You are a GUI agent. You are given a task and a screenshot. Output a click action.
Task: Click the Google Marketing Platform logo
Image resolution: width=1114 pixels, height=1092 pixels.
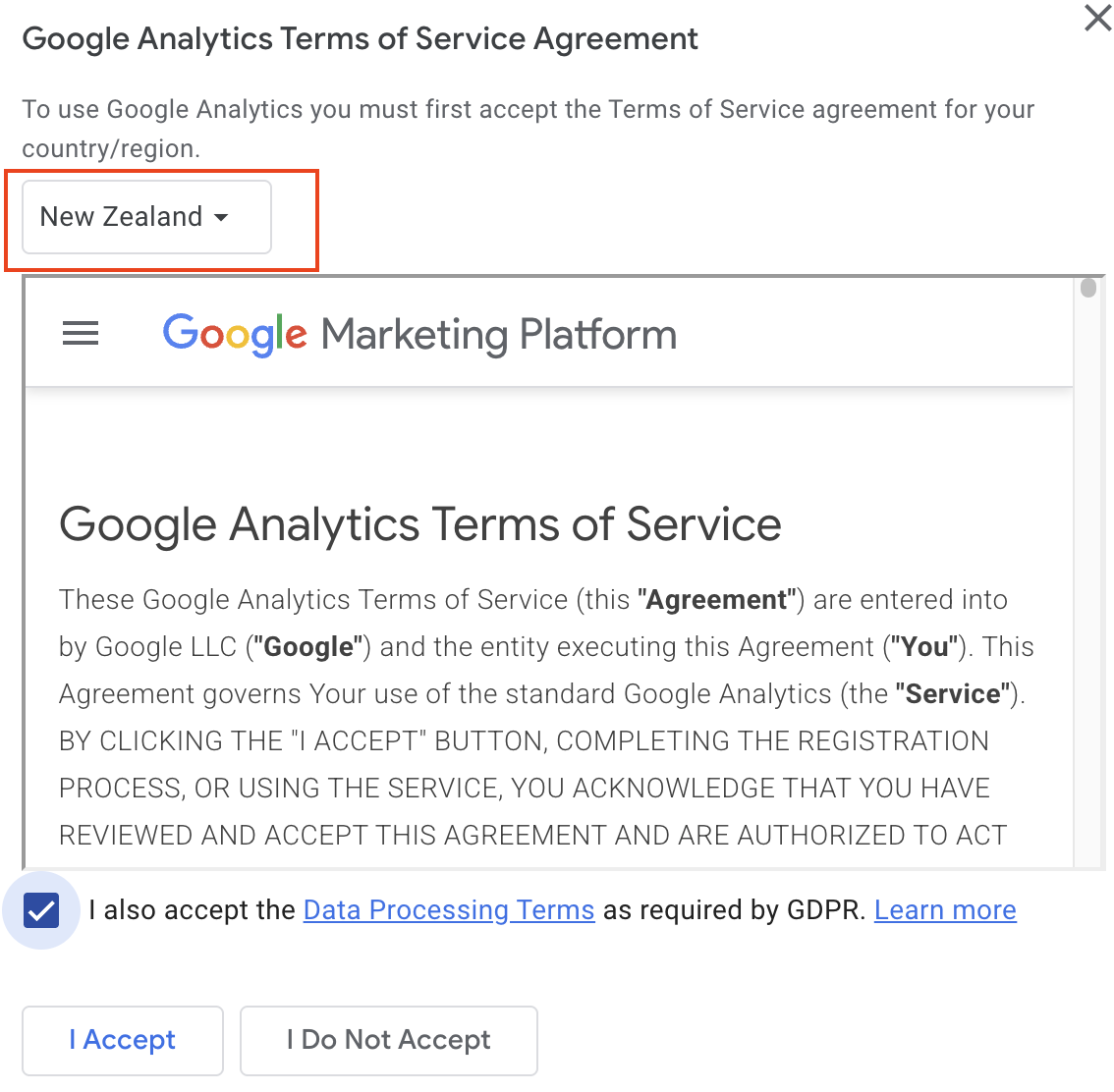(x=419, y=335)
